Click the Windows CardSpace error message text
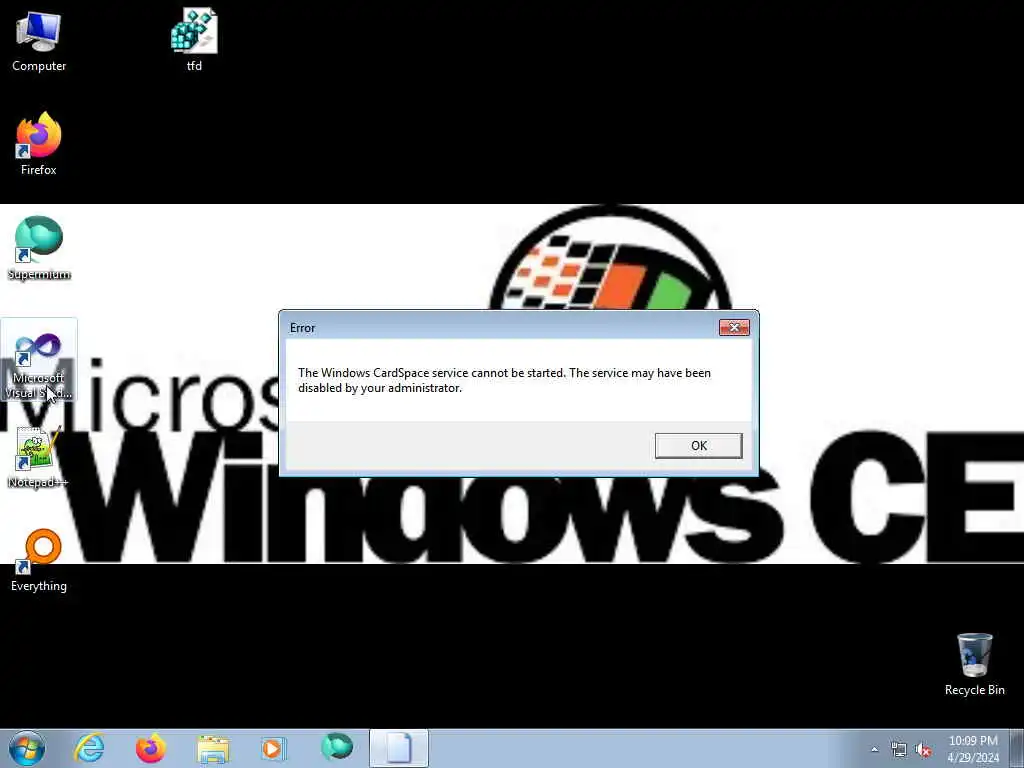1024x768 pixels. tap(504, 380)
